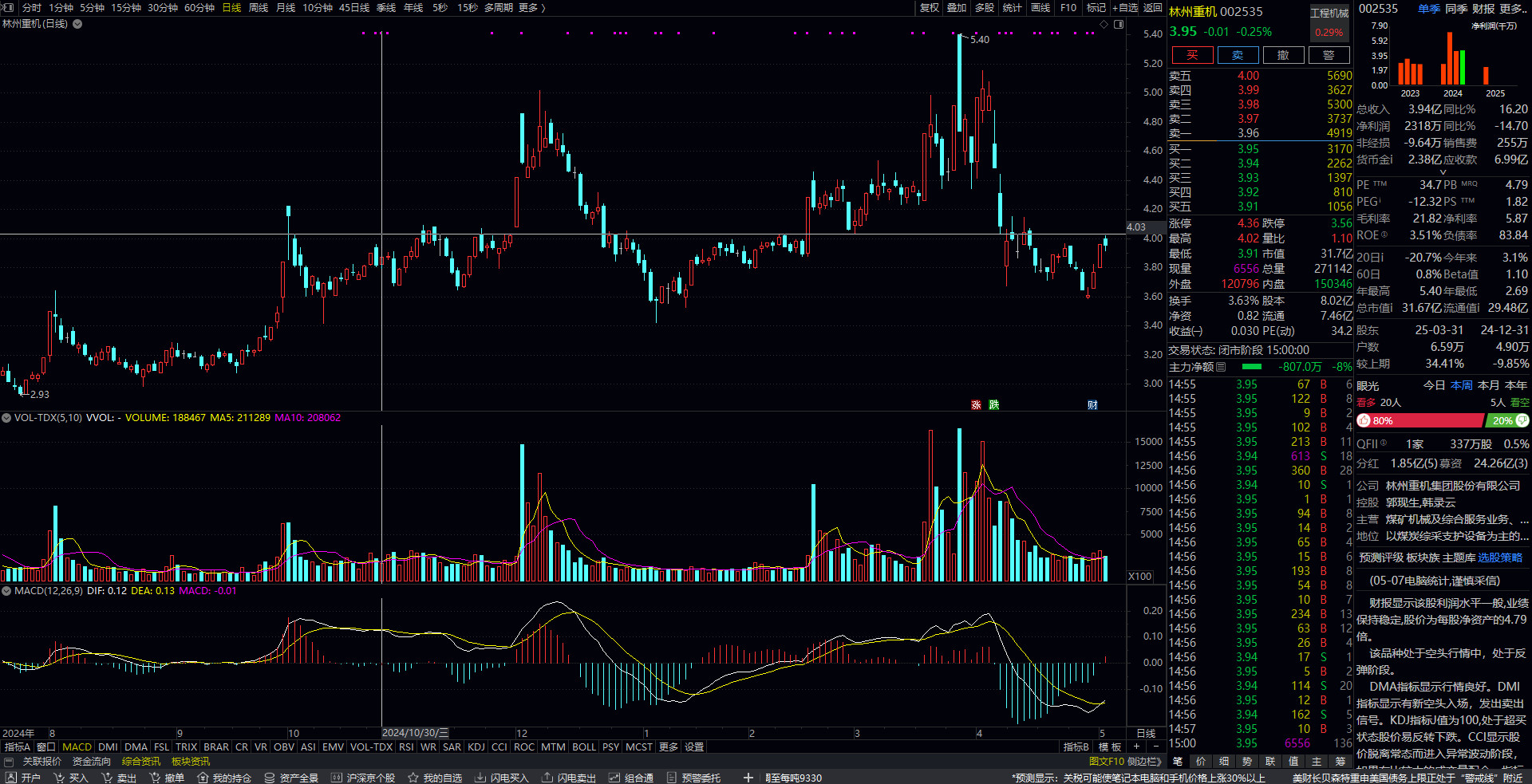This screenshot has width=1532, height=784.
Task: Toggle the 侧边栏 sidebar expander
Action: tap(1144, 762)
